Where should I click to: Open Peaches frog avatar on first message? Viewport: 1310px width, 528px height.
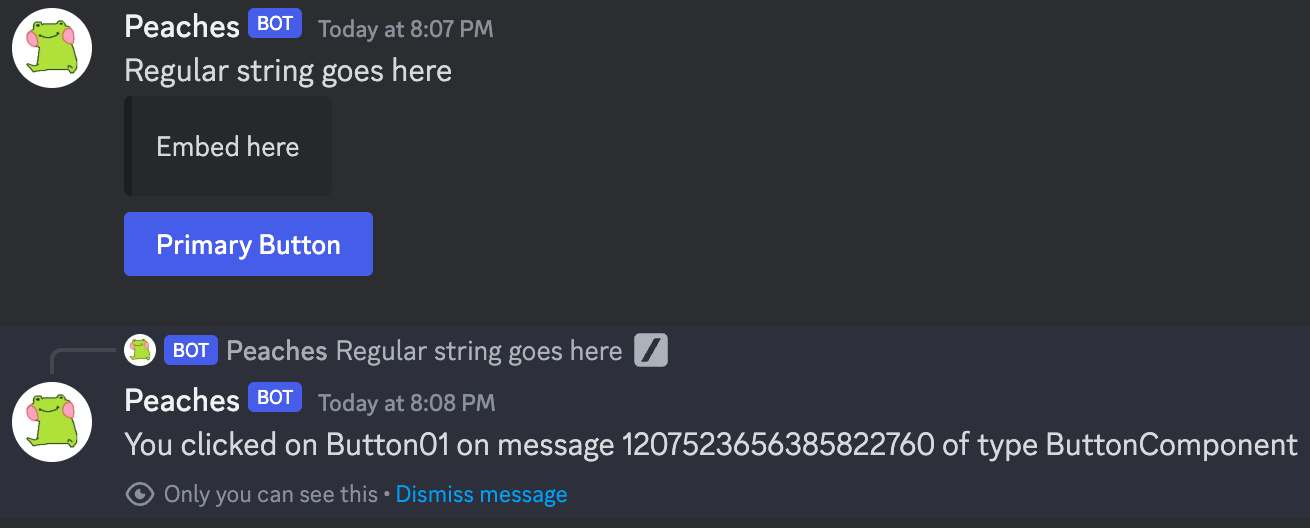(51, 47)
